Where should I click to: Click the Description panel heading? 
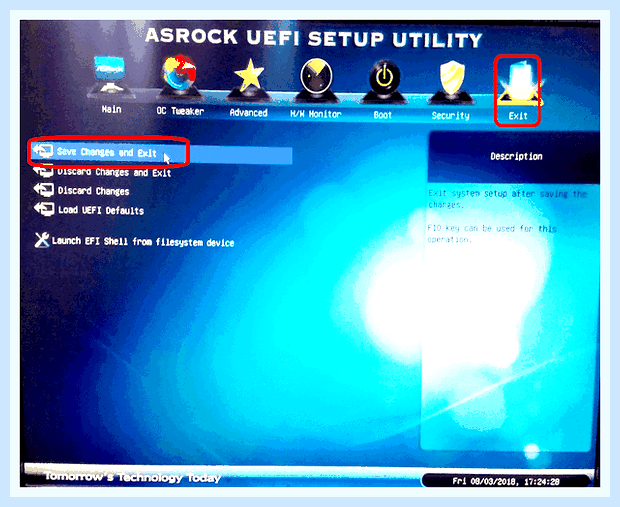[x=516, y=156]
